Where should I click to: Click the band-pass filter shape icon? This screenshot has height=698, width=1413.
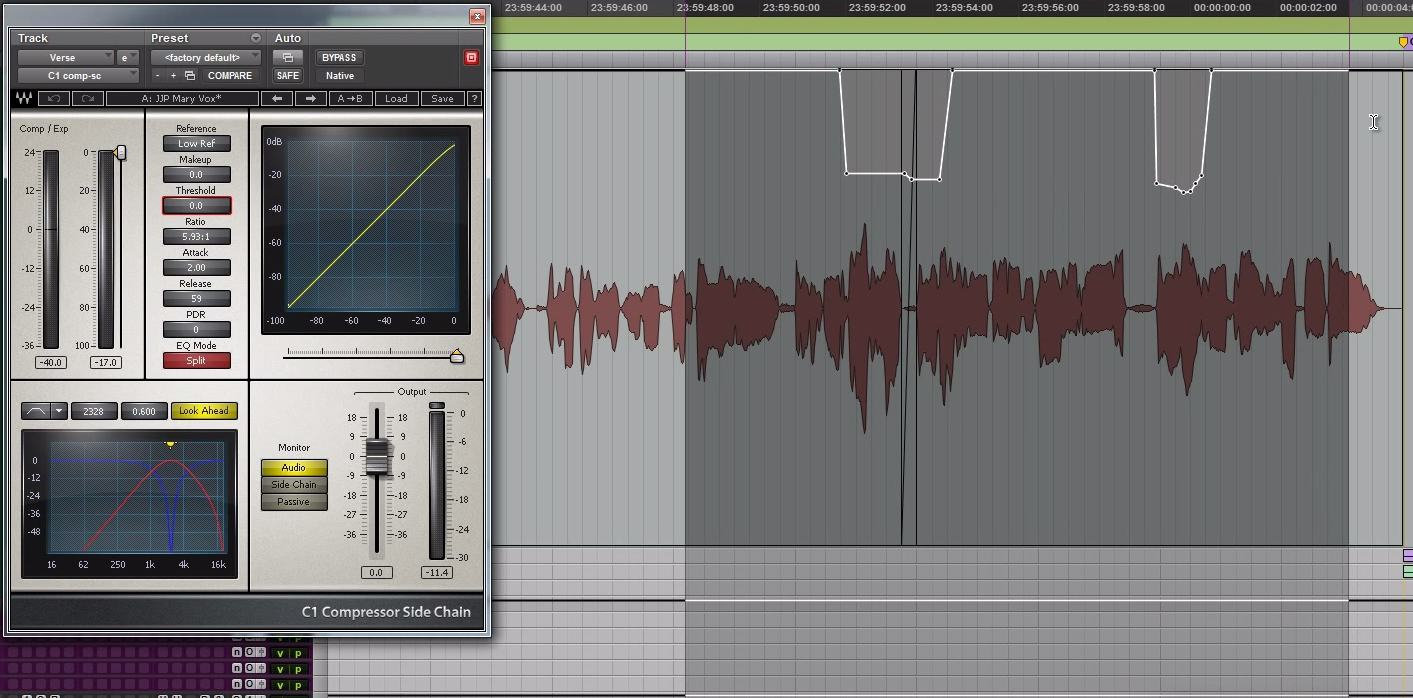pyautogui.click(x=37, y=411)
